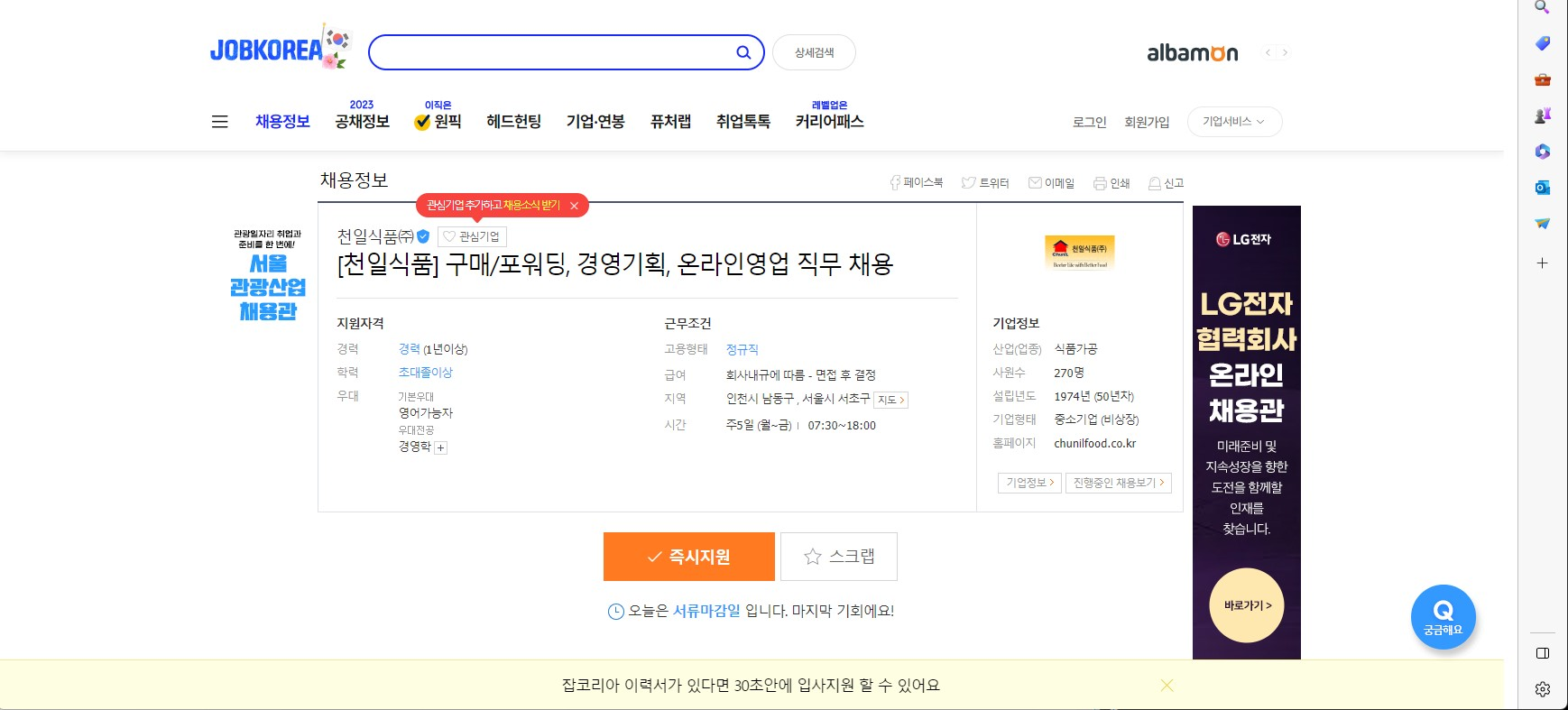Click the 바로가기 button in LG ad
The width and height of the screenshot is (1568, 710).
1247,605
